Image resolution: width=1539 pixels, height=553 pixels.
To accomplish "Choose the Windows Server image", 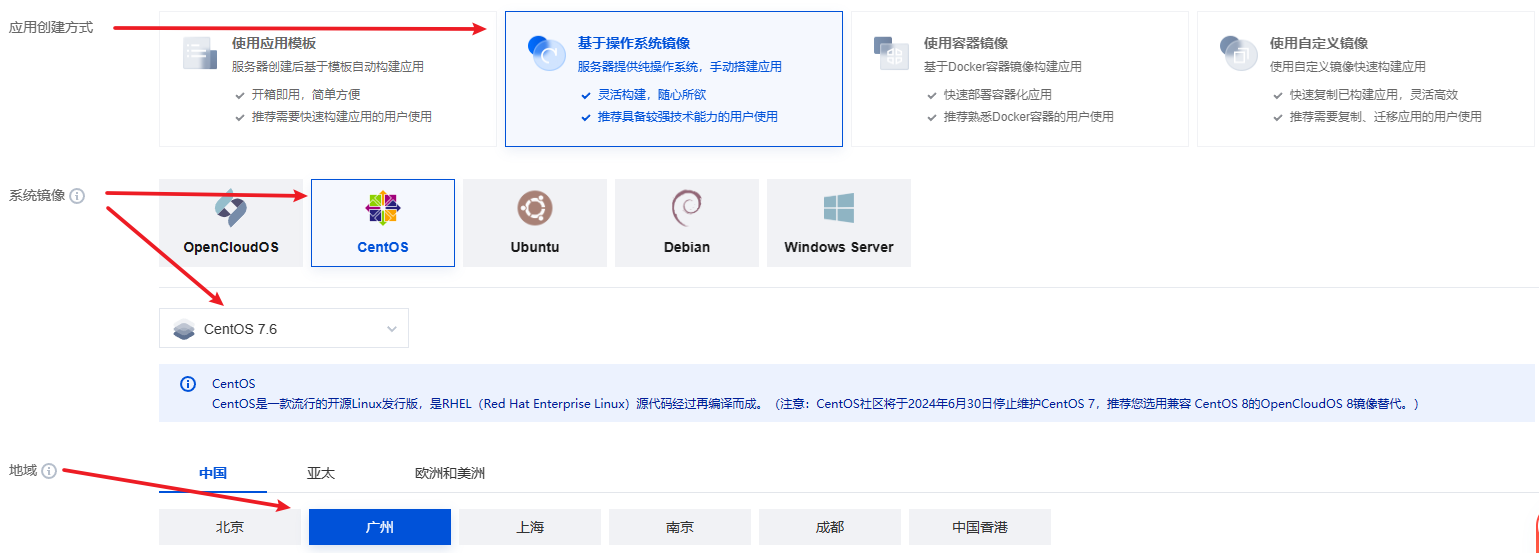I will [x=839, y=223].
